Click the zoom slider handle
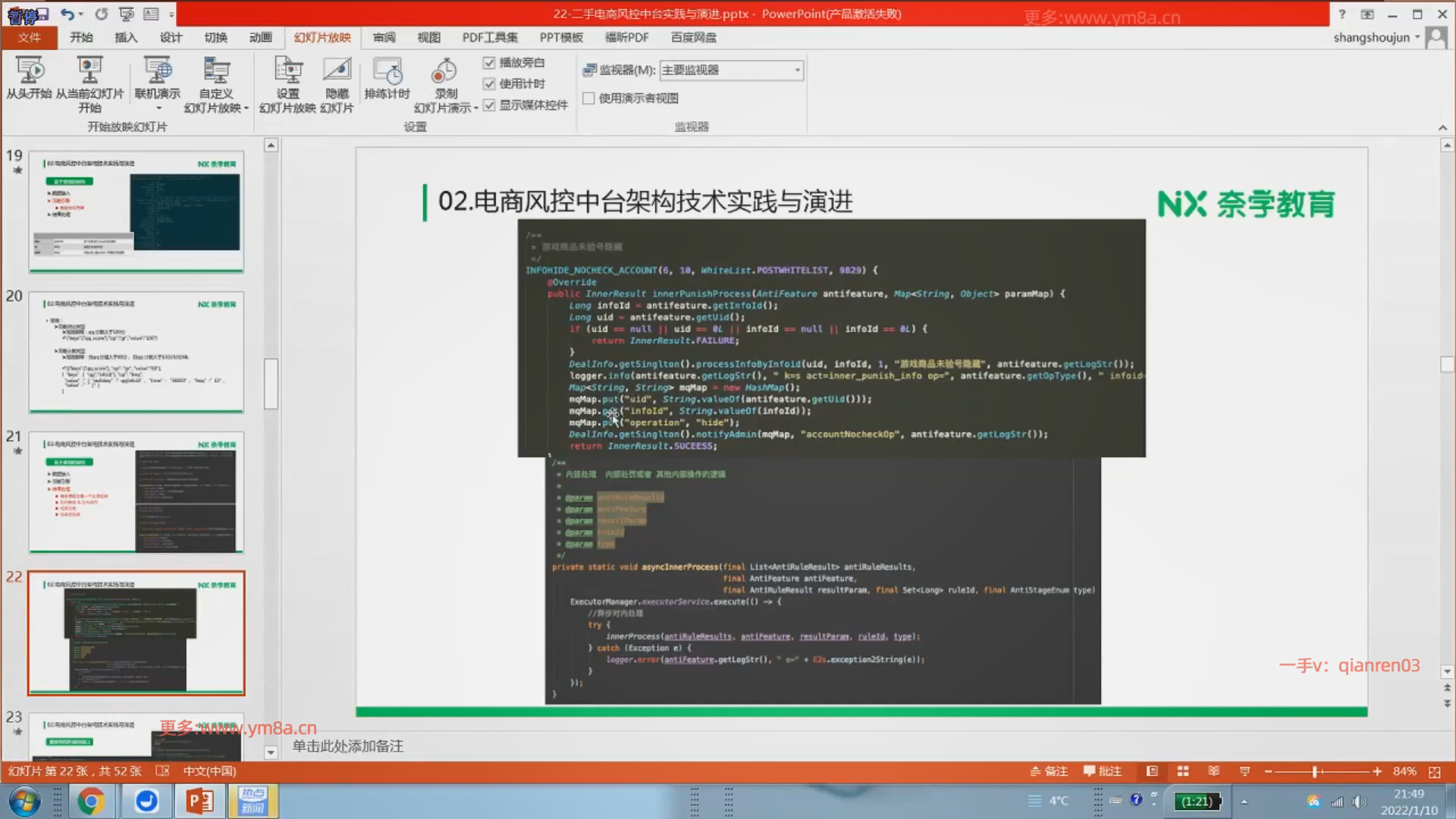 1316,771
